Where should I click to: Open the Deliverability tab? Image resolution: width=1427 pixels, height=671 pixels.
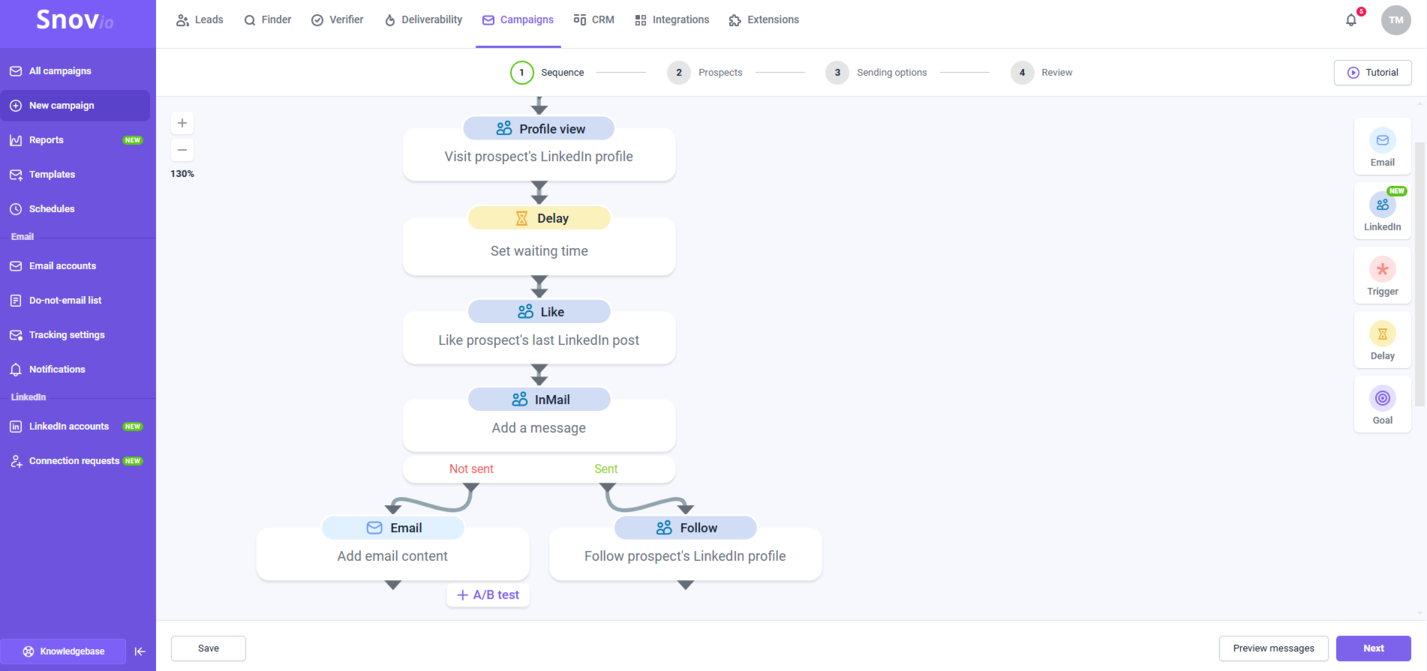[x=423, y=20]
